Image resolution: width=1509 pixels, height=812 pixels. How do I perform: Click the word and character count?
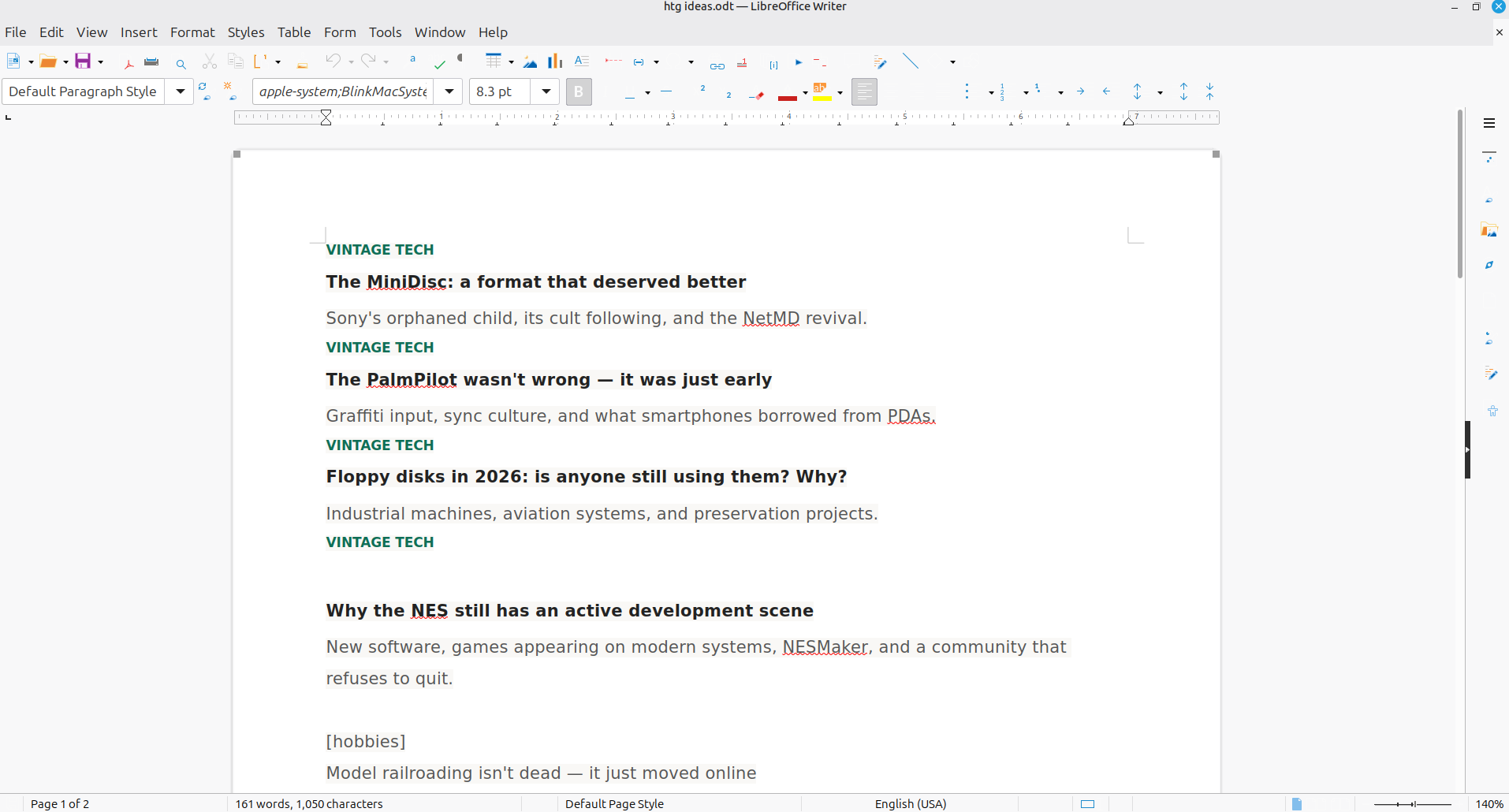[309, 804]
